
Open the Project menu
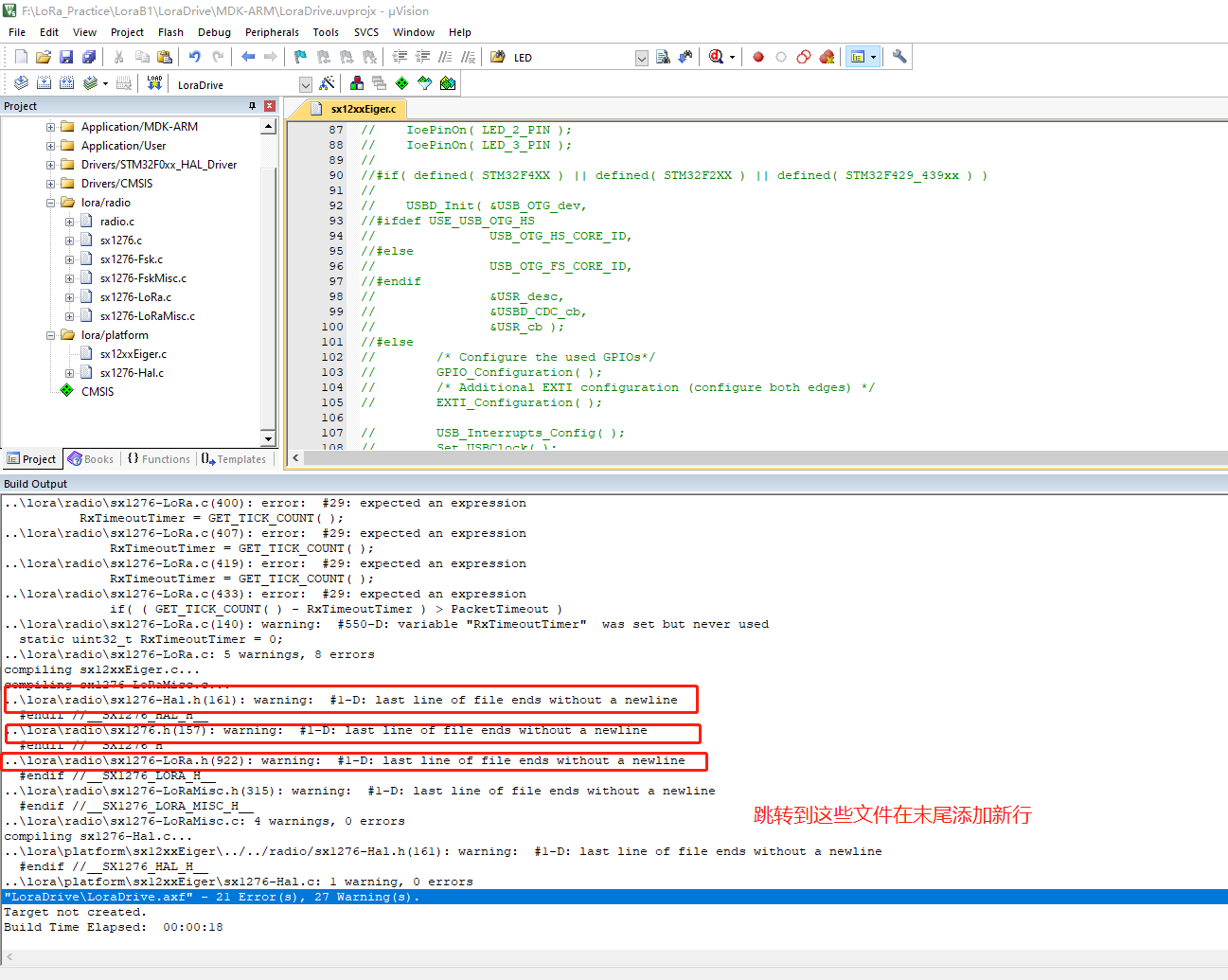click(127, 32)
